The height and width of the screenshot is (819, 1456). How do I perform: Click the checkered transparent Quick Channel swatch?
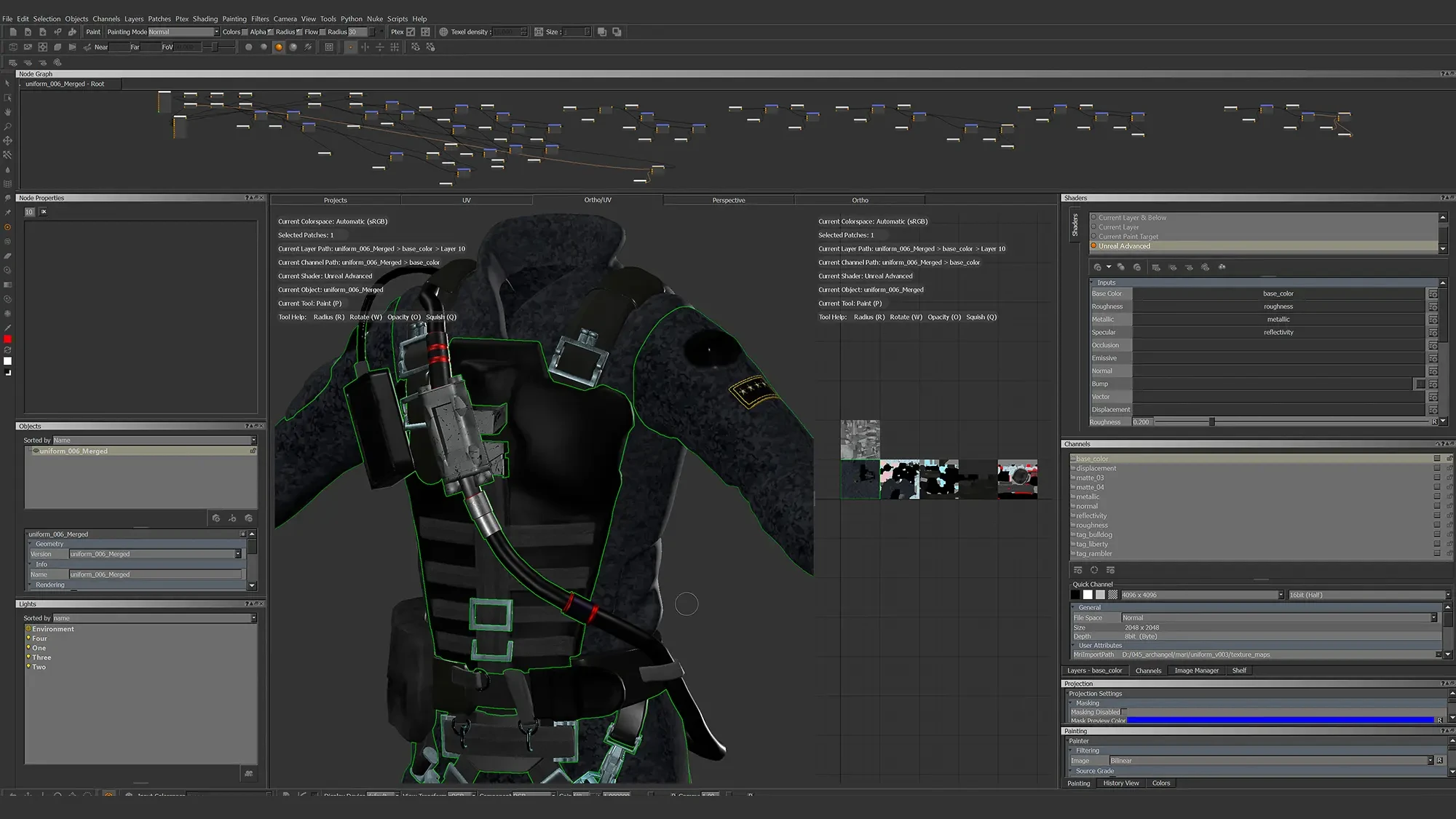pyautogui.click(x=1112, y=595)
